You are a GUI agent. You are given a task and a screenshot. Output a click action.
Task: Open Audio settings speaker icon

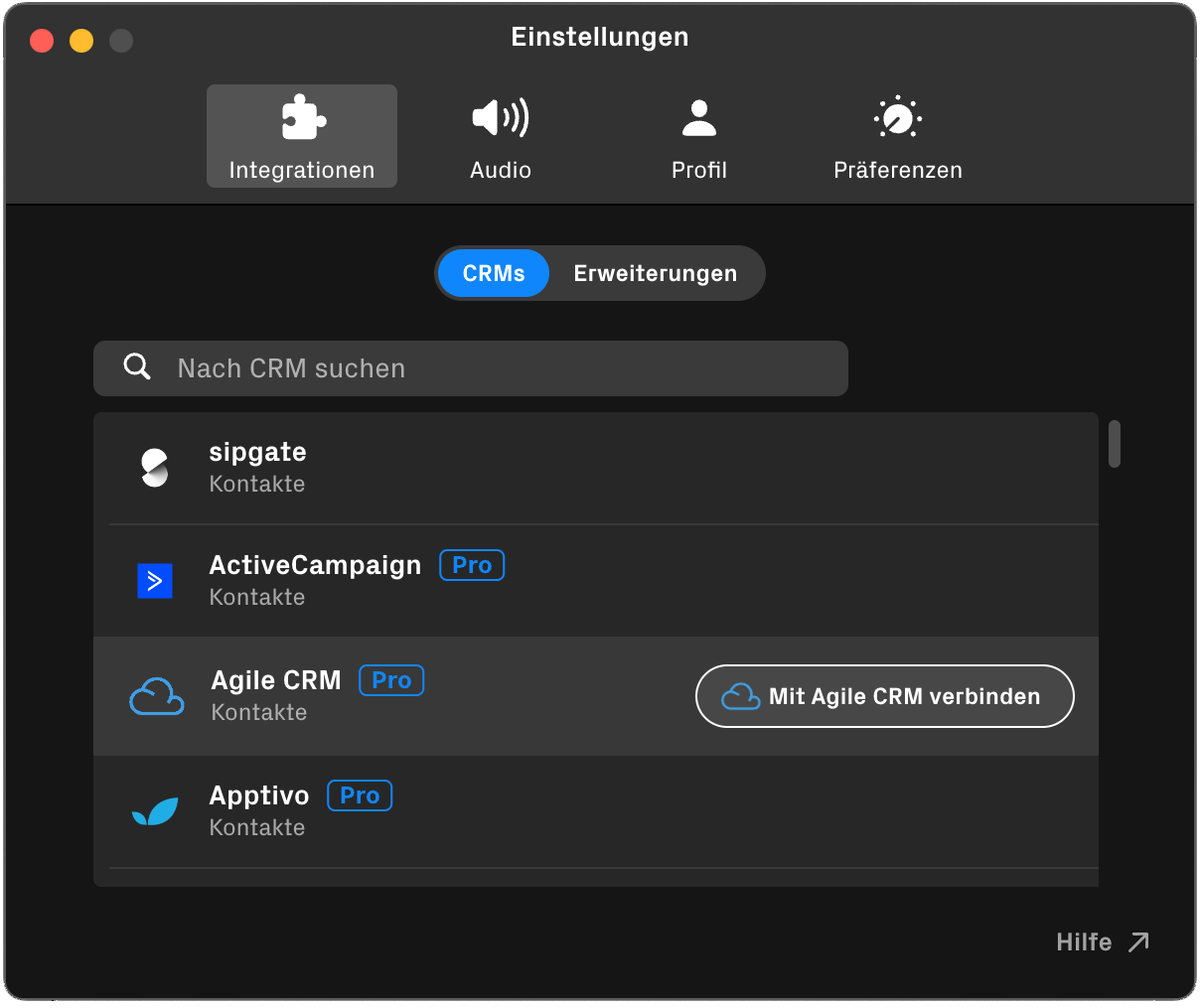500,118
